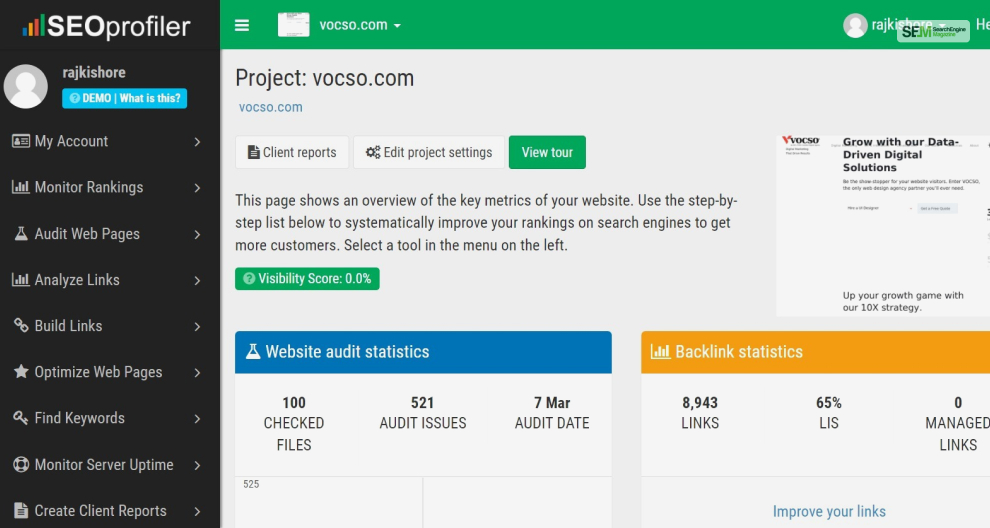Image resolution: width=990 pixels, height=528 pixels.
Task: Click the Optimize Web Pages star icon
Action: pos(21,371)
